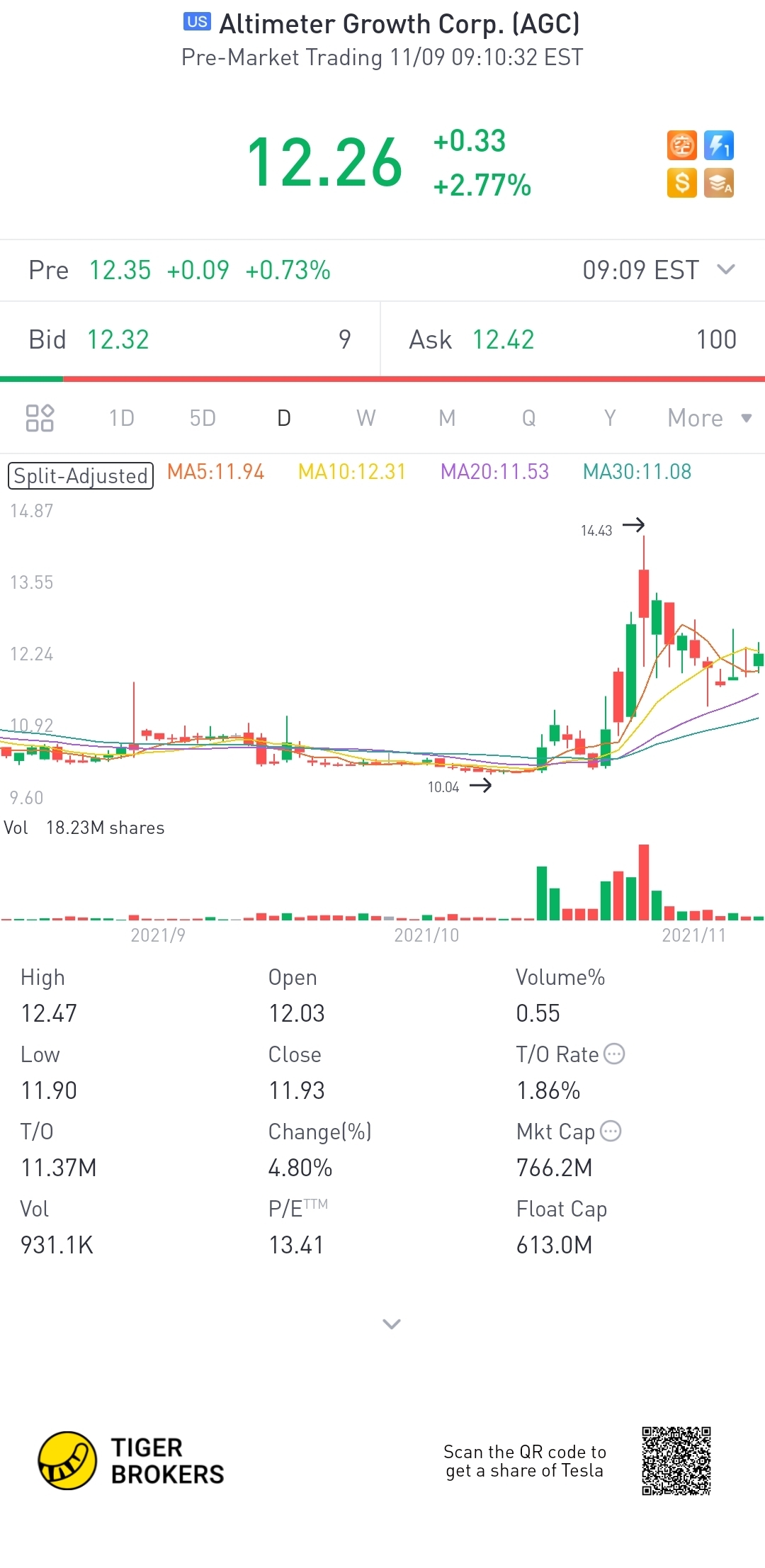Open the chart layout grid icon
This screenshot has width=765, height=1568.
[40, 418]
